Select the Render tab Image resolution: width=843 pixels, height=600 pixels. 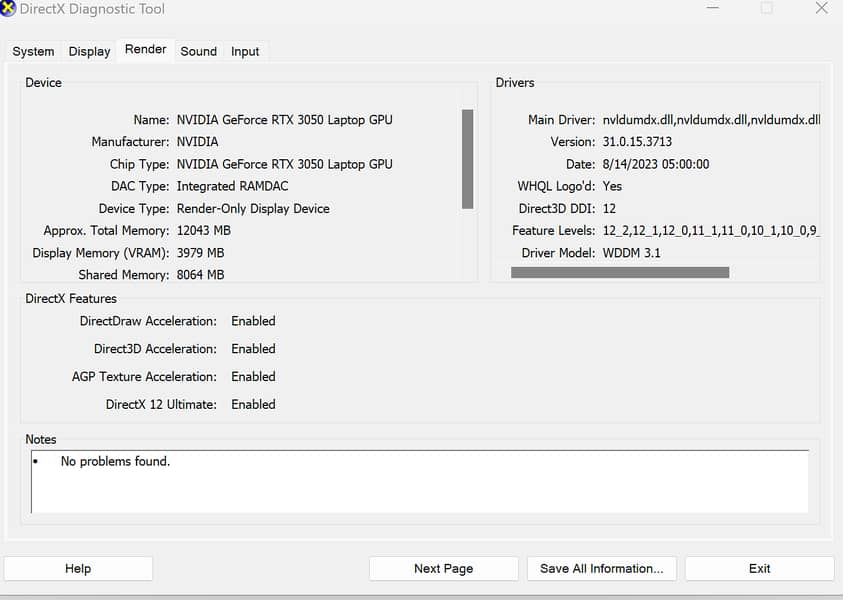pos(145,49)
